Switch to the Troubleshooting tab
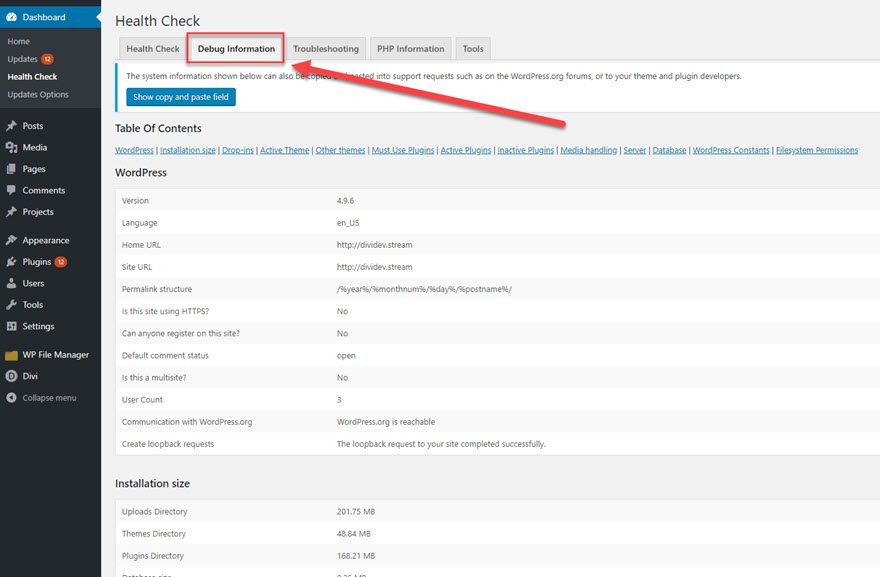 click(x=326, y=47)
